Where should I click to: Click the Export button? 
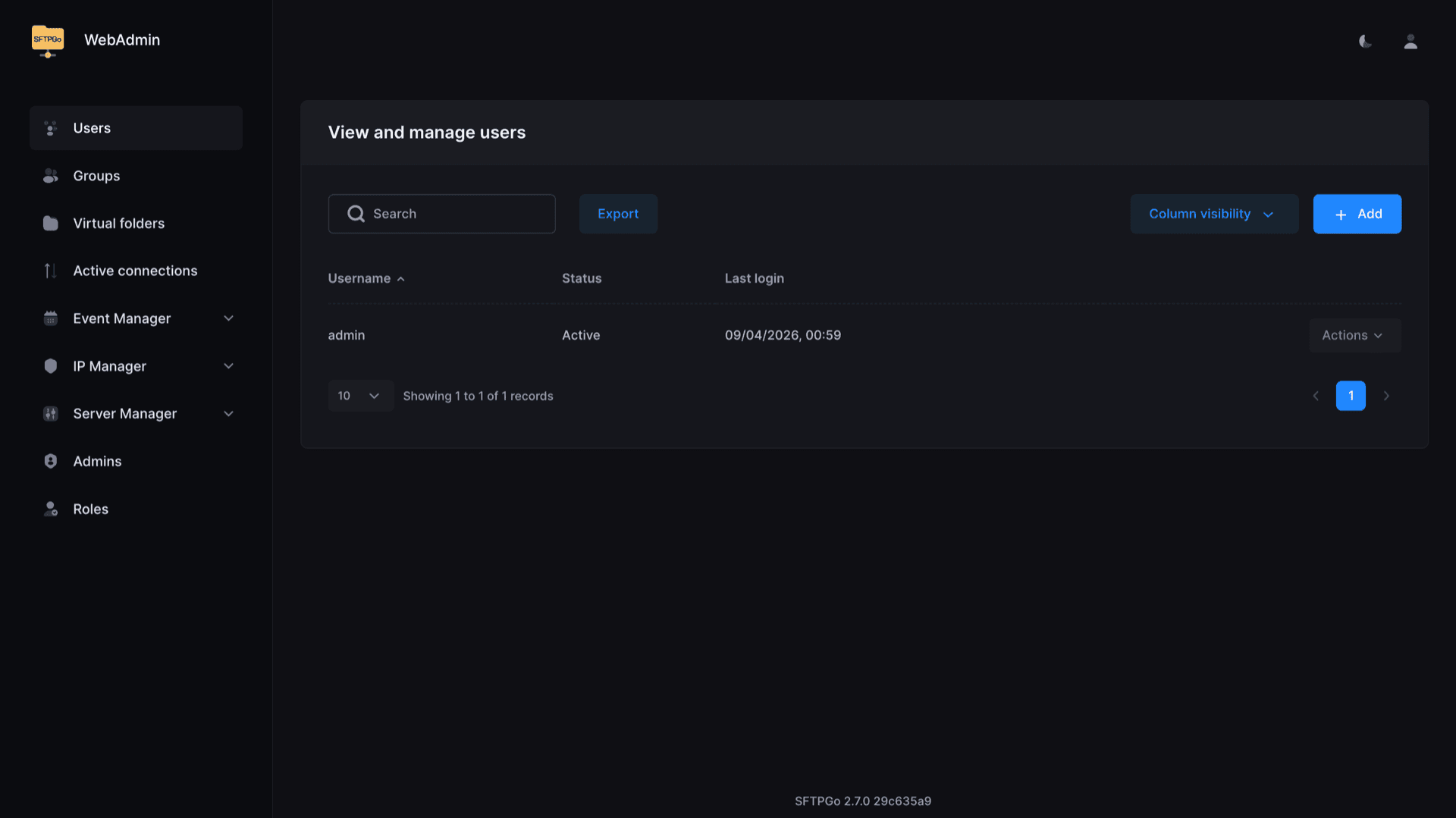[x=618, y=214]
